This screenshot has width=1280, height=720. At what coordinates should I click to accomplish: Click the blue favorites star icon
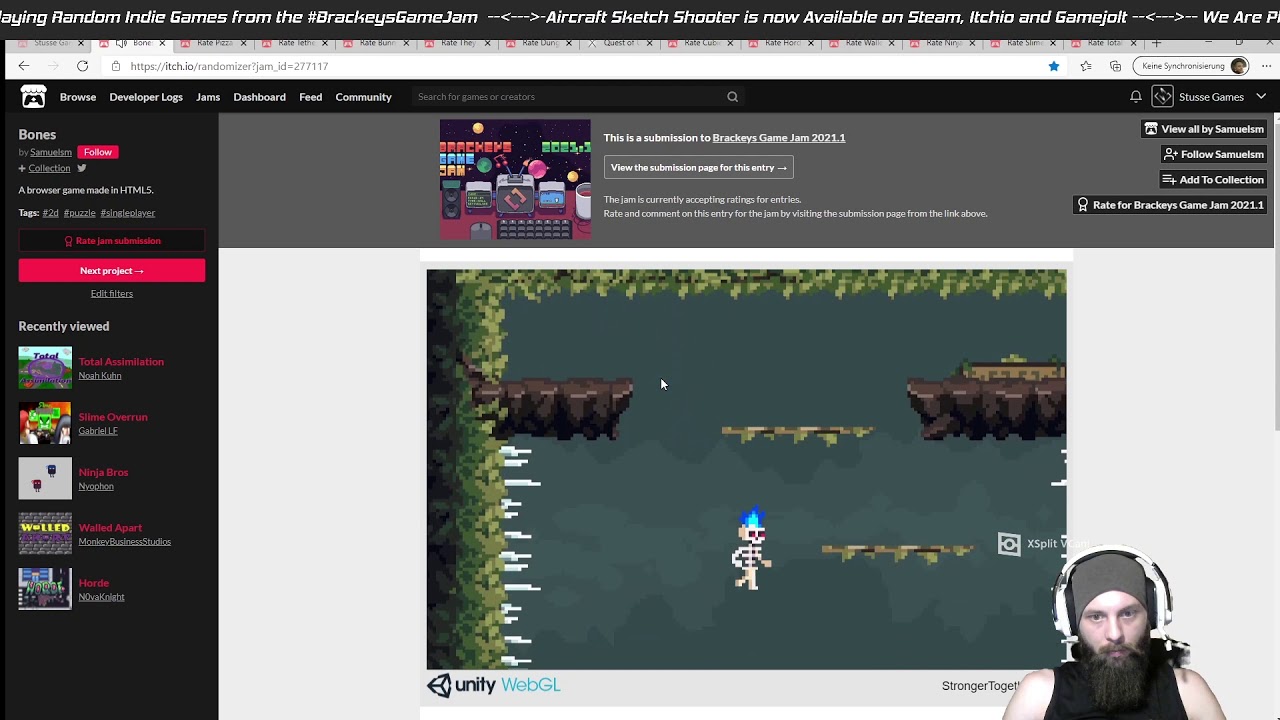pos(1053,66)
